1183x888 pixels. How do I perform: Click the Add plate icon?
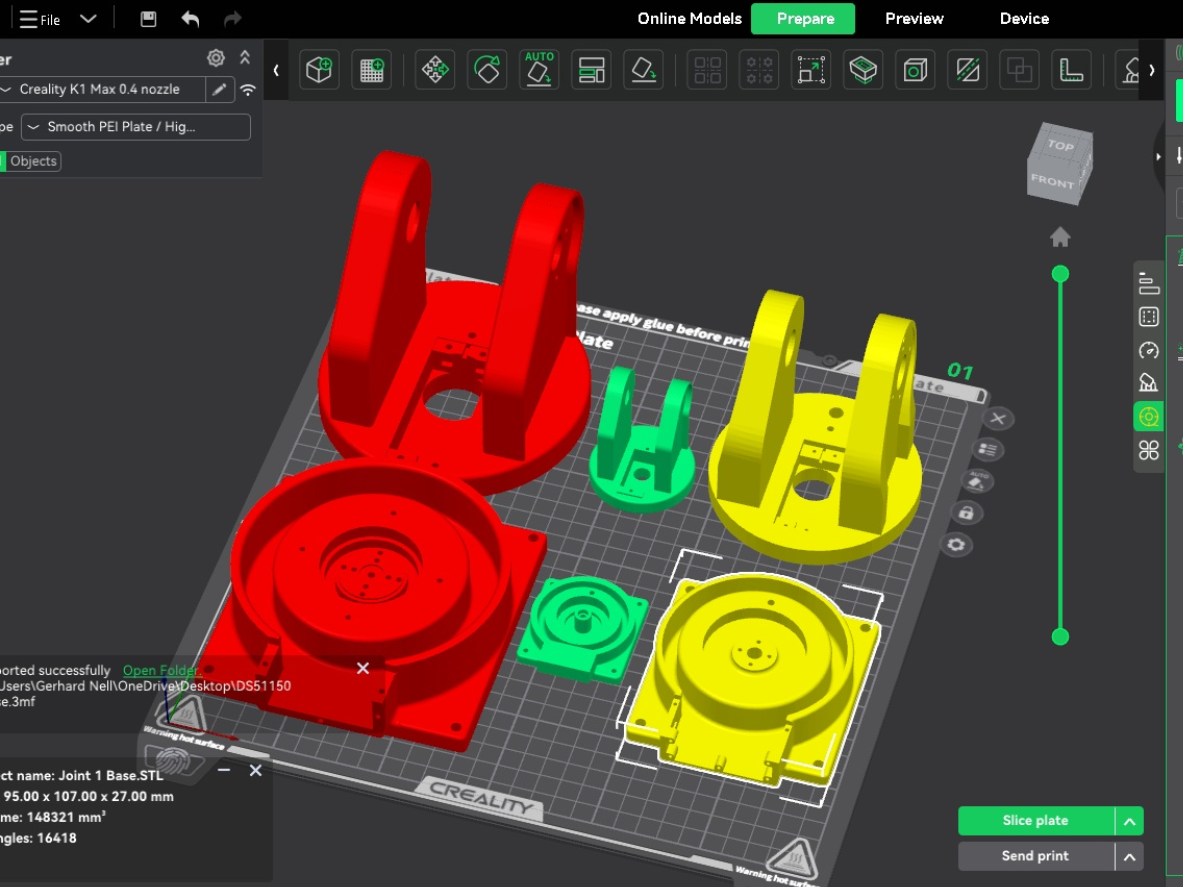(371, 70)
